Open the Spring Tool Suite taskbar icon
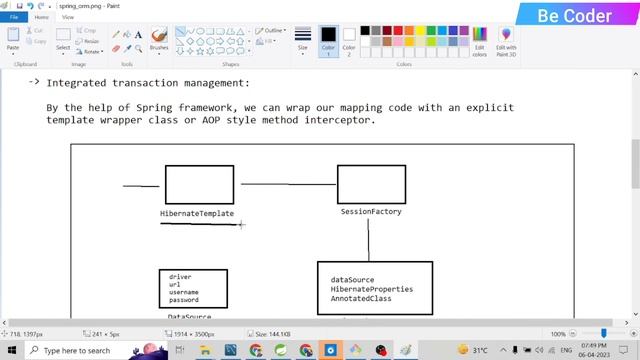 pyautogui.click(x=281, y=350)
